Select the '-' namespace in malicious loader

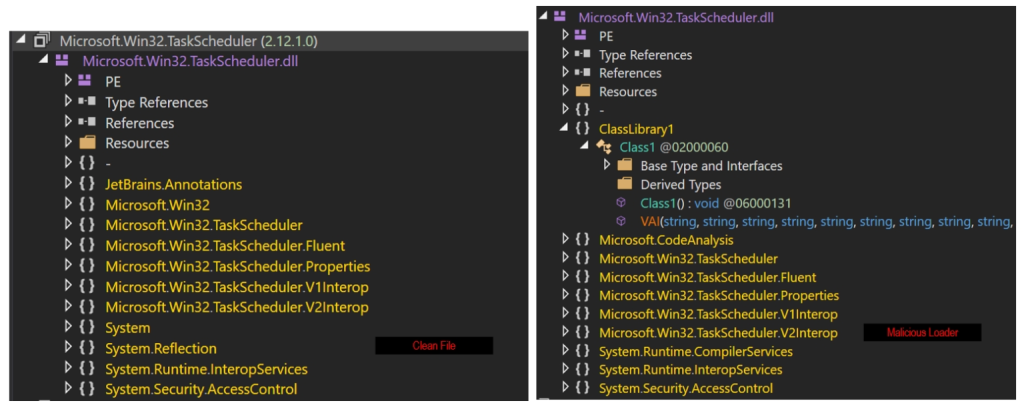click(601, 110)
